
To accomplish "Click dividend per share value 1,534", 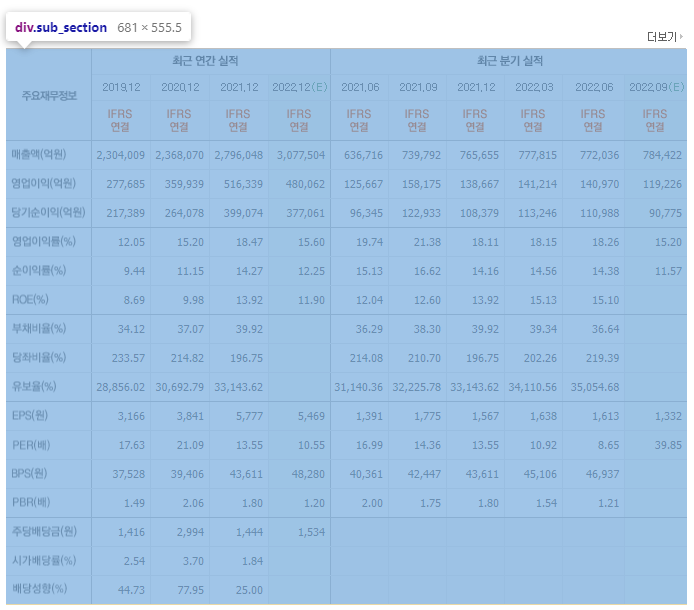I will tap(311, 532).
